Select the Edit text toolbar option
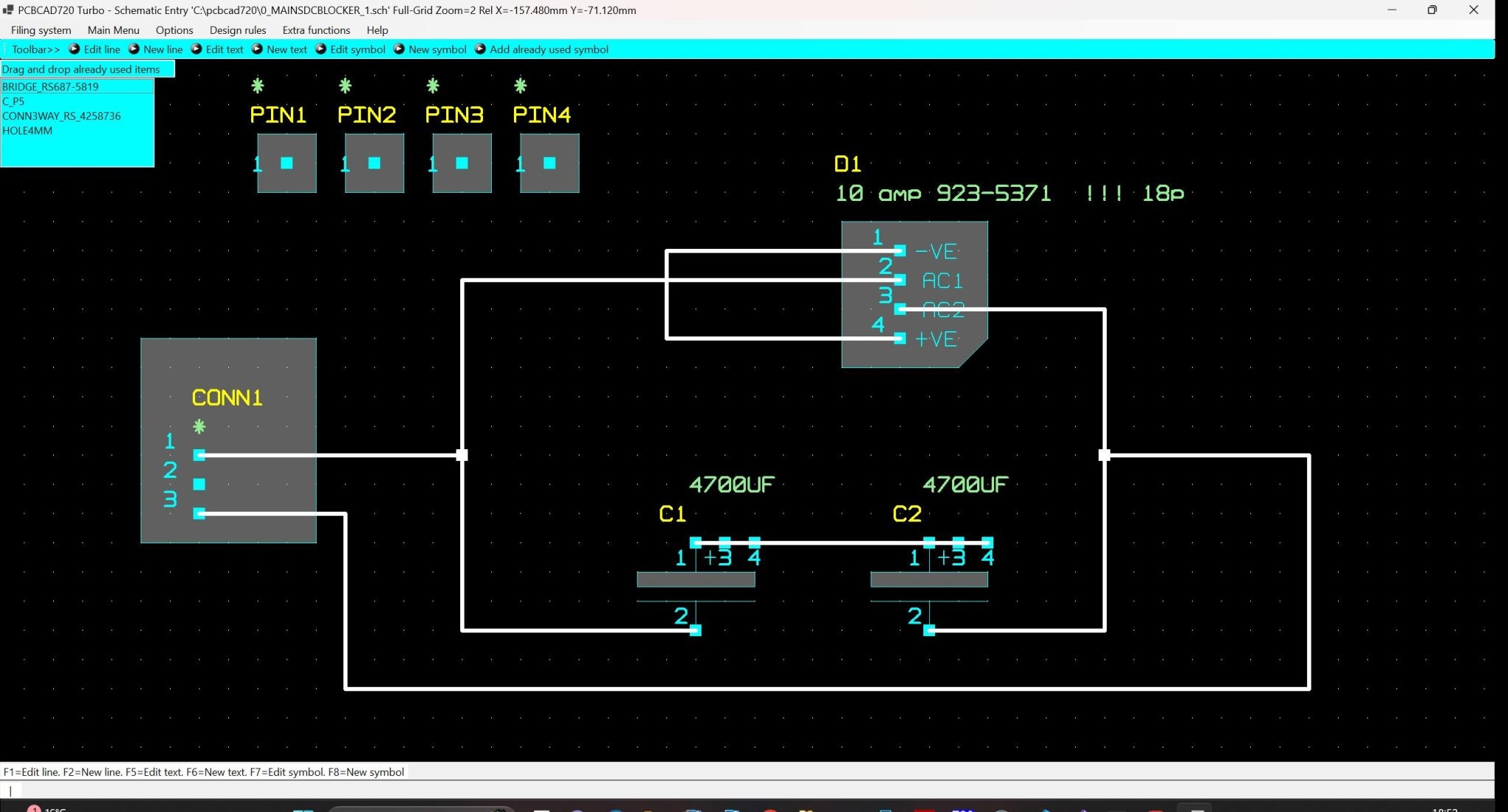The image size is (1508, 812). 217,49
